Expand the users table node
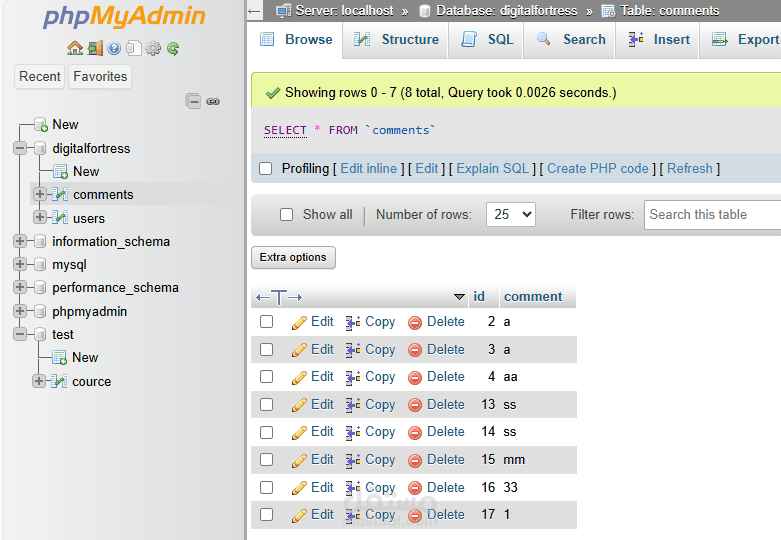The image size is (781, 540). click(x=40, y=217)
